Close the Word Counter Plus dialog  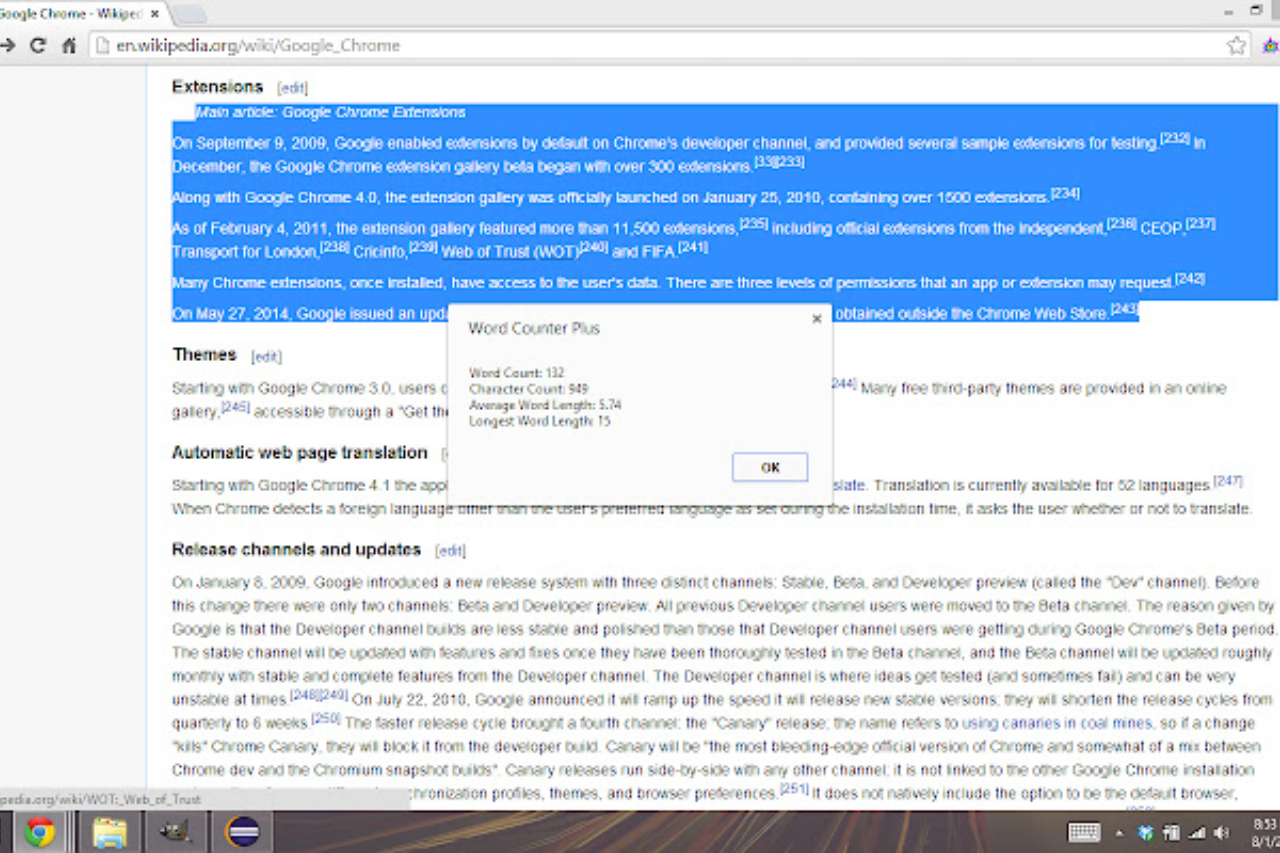(x=816, y=319)
